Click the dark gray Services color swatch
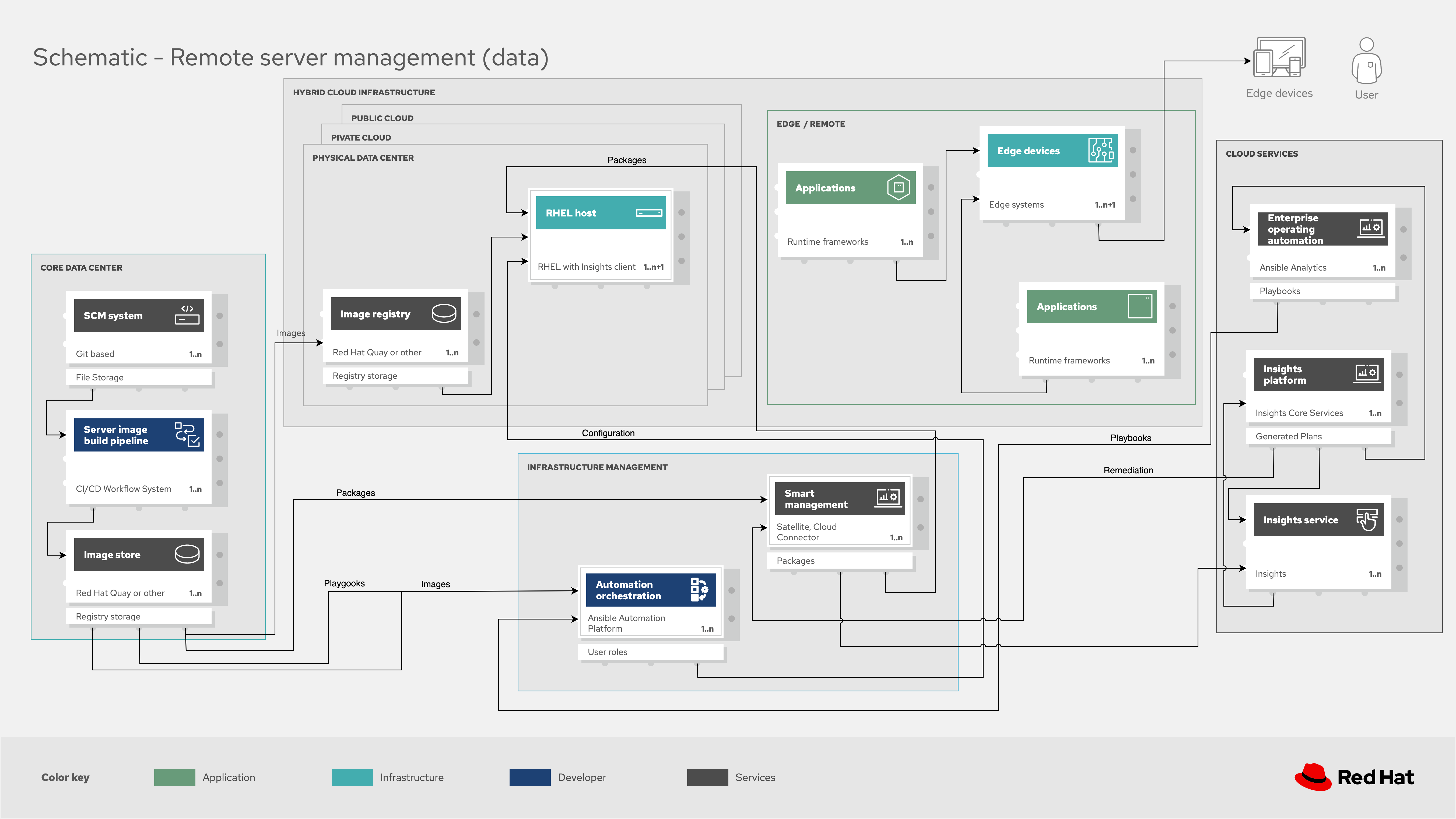Image resolution: width=1456 pixels, height=819 pixels. (708, 777)
